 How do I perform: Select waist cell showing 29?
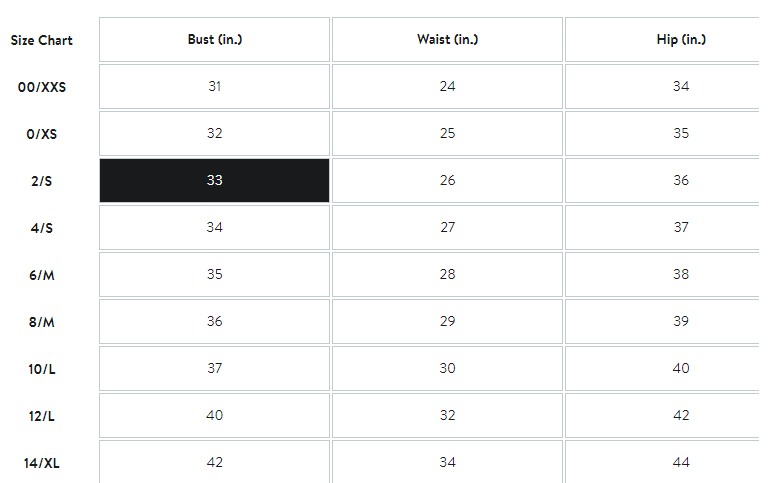point(447,322)
